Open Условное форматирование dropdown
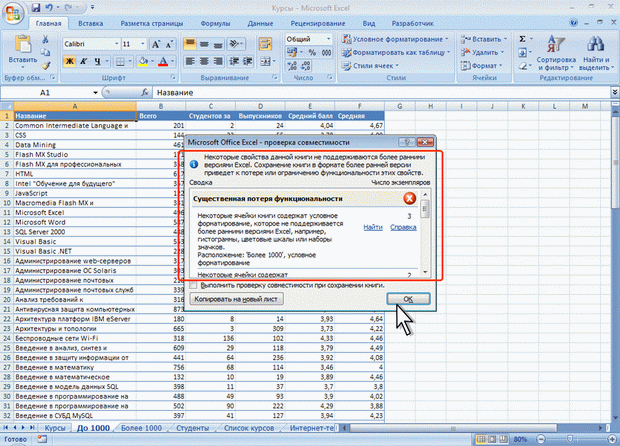 (395, 39)
